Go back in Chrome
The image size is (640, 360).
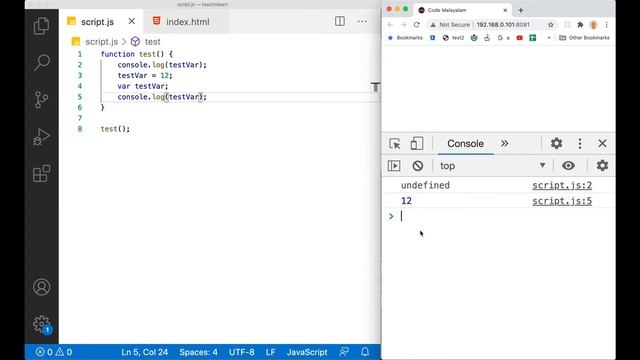coord(390,24)
